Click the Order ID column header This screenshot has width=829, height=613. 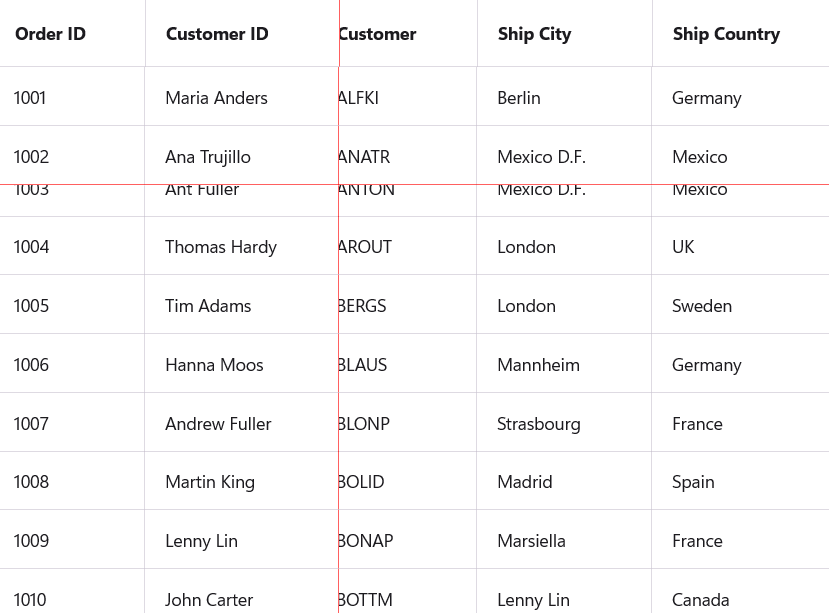(51, 34)
